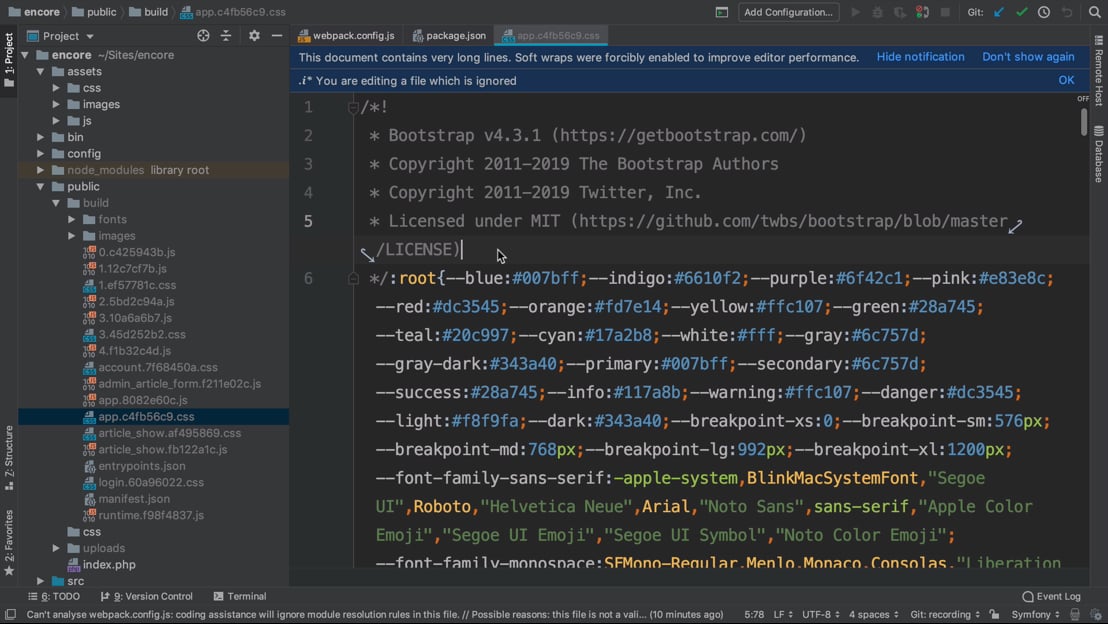Viewport: 1108px width, 624px height.
Task: Click the editor vertical scrollbar thumb
Action: click(1083, 121)
